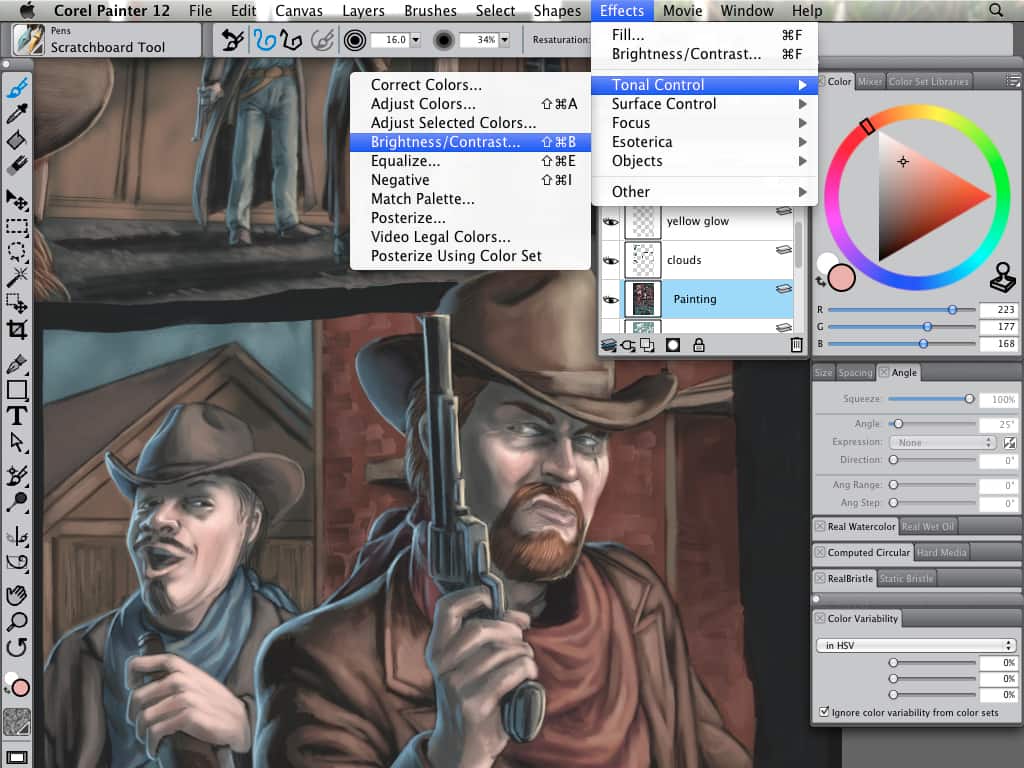
Task: Hide the yellow glow layer
Action: click(611, 222)
